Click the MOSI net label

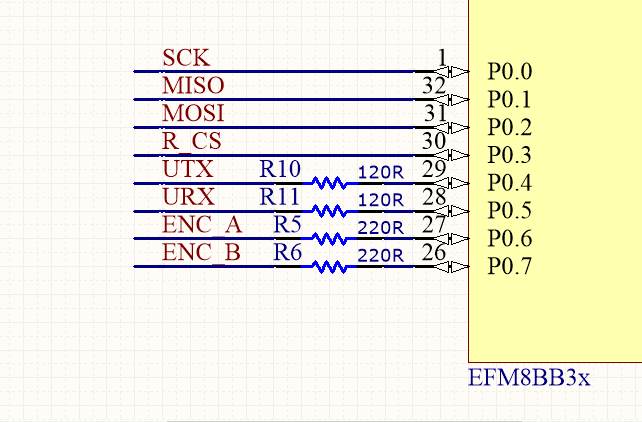(193, 114)
